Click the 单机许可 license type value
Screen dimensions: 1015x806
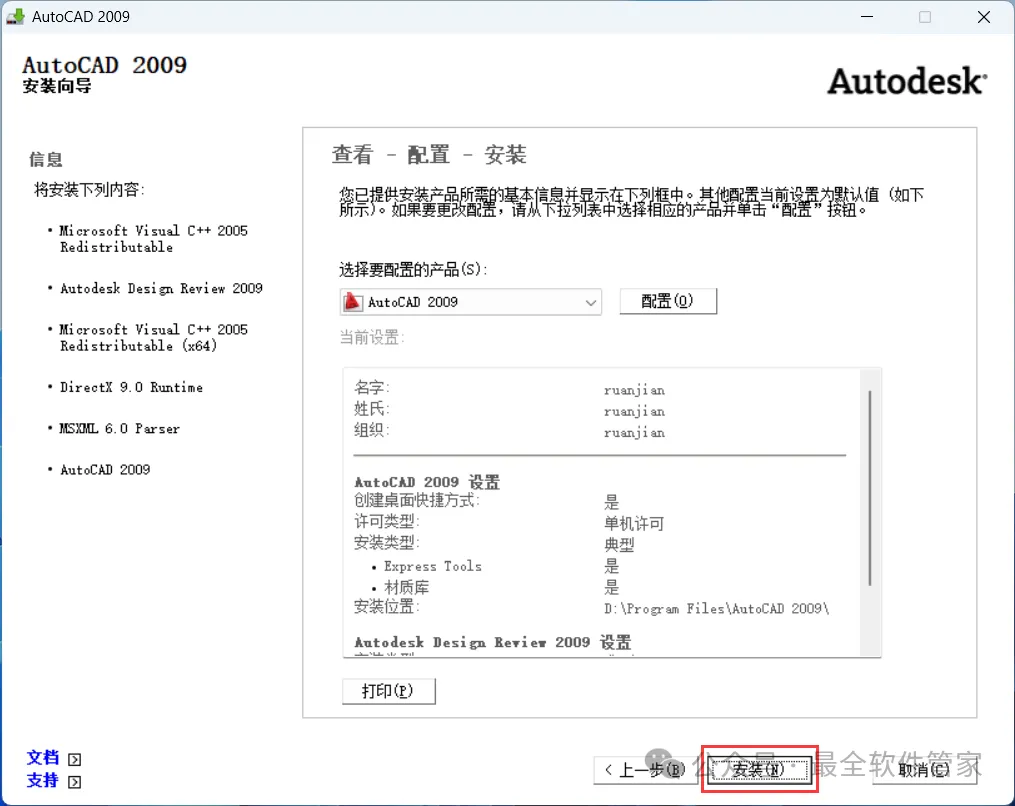pyautogui.click(x=634, y=523)
